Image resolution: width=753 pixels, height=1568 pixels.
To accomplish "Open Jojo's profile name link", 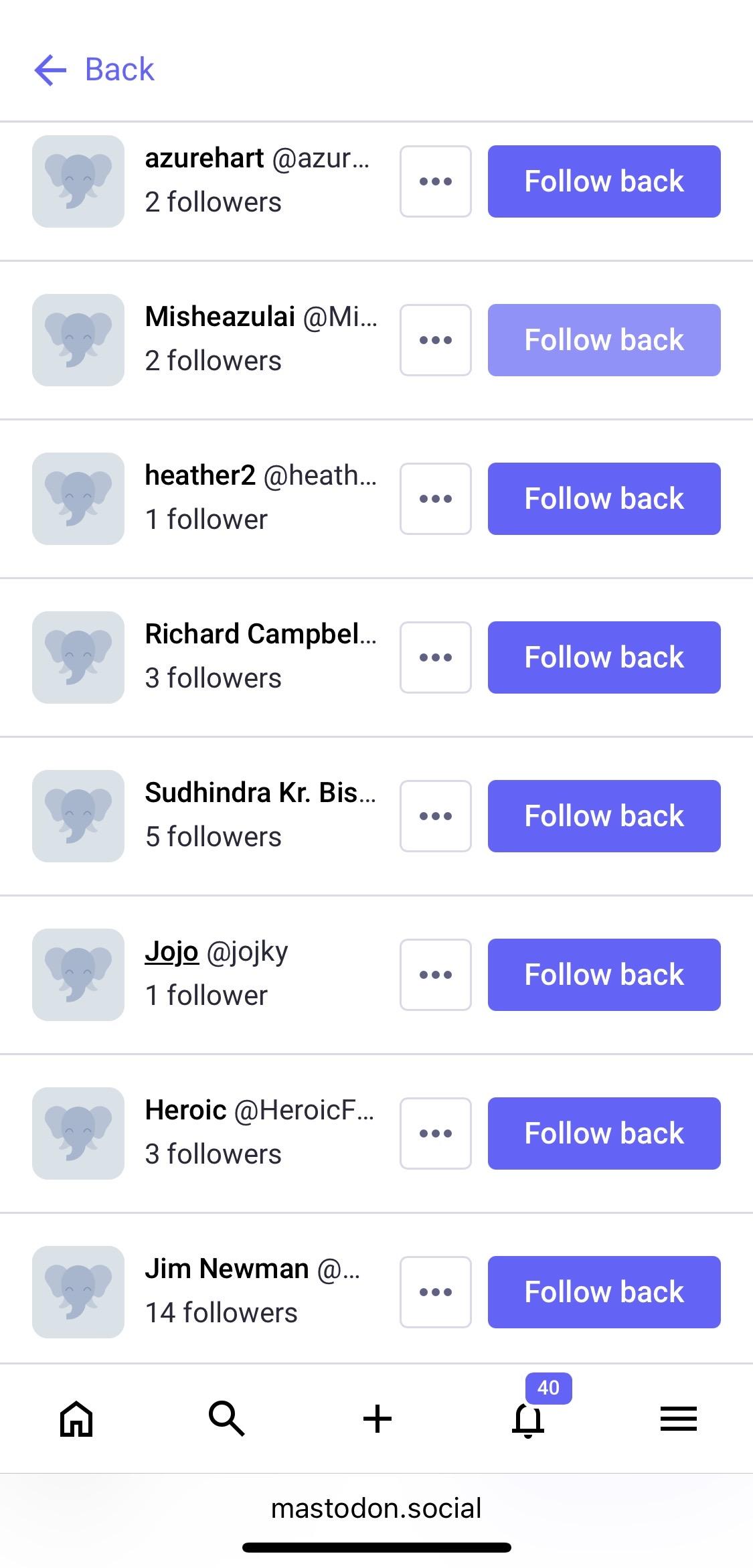I will (x=172, y=951).
